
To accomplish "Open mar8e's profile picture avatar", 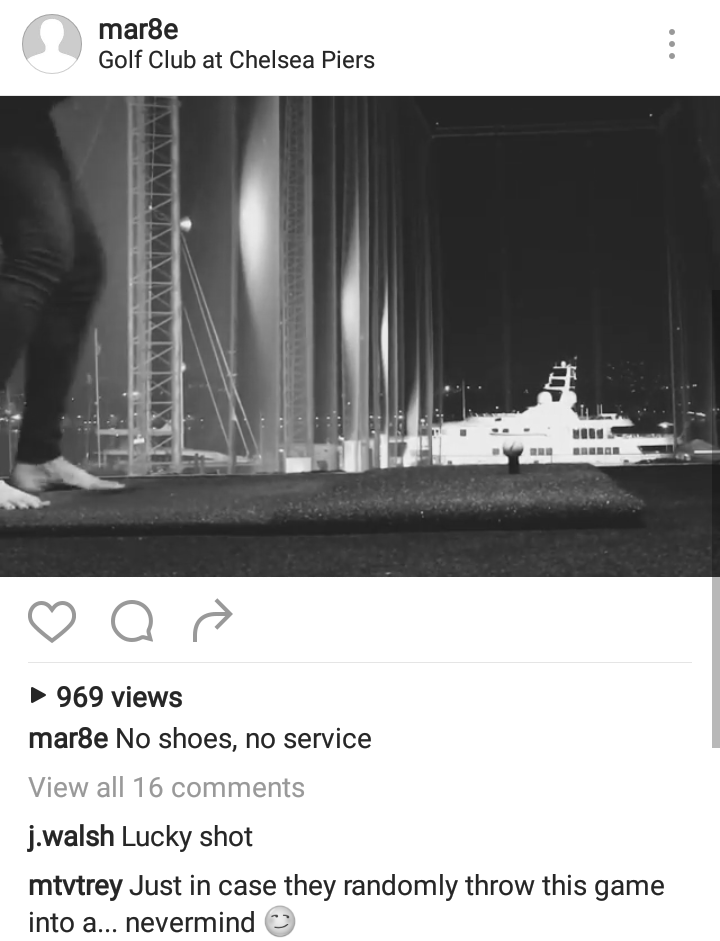I will [x=52, y=44].
